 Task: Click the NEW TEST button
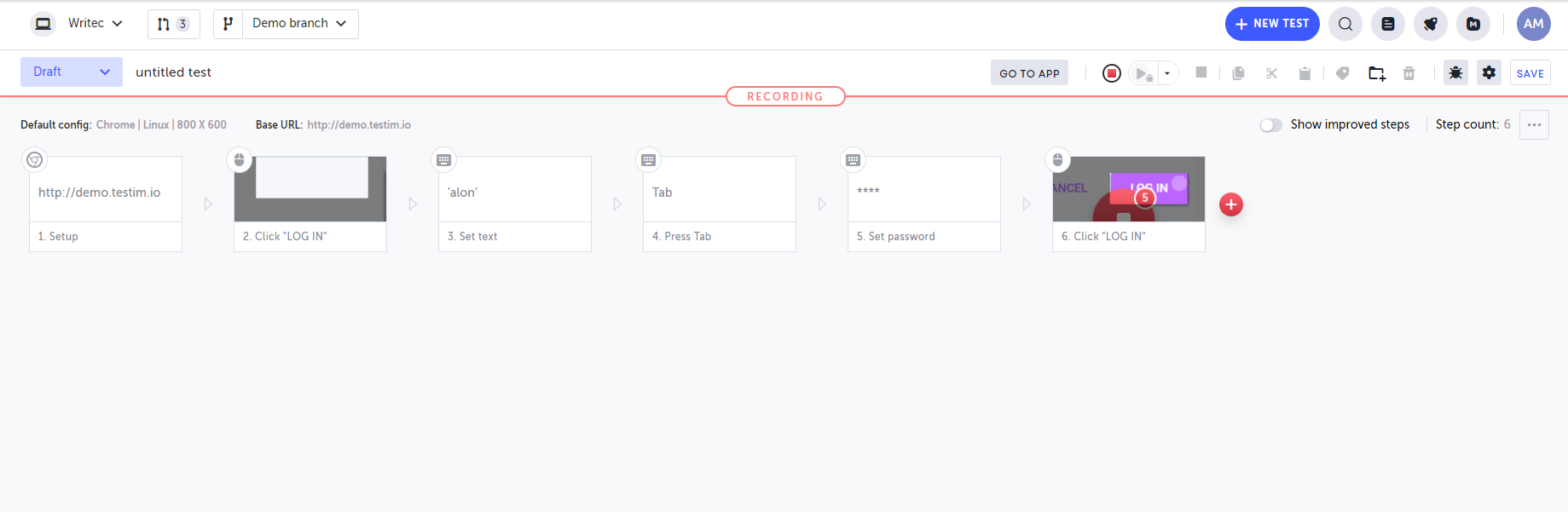[1272, 24]
